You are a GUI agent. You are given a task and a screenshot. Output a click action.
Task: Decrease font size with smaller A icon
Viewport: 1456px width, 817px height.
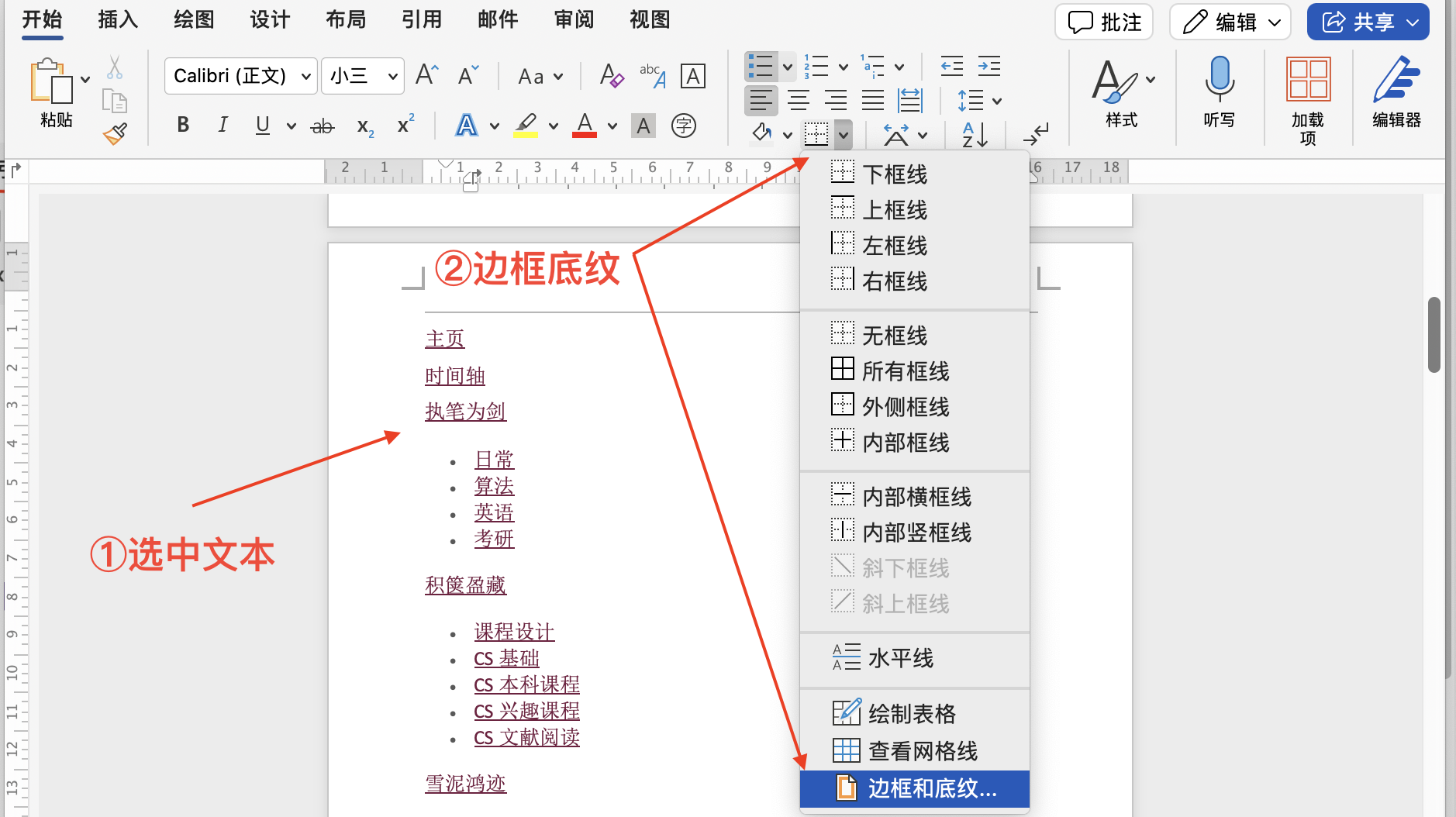coord(468,75)
